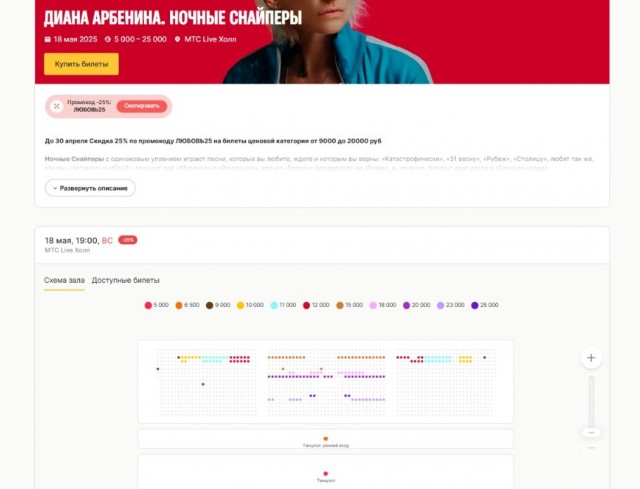Switch to Доступные билеты tab
The width and height of the screenshot is (640, 489).
(125, 280)
